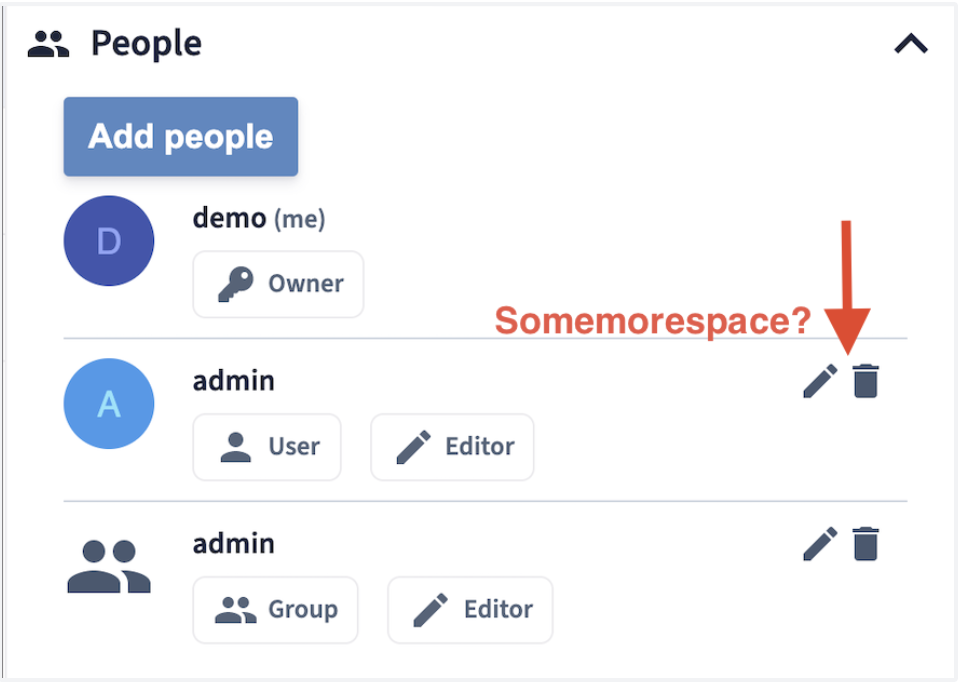This screenshot has width=958, height=682.
Task: Click the admin user name text
Action: (x=233, y=381)
